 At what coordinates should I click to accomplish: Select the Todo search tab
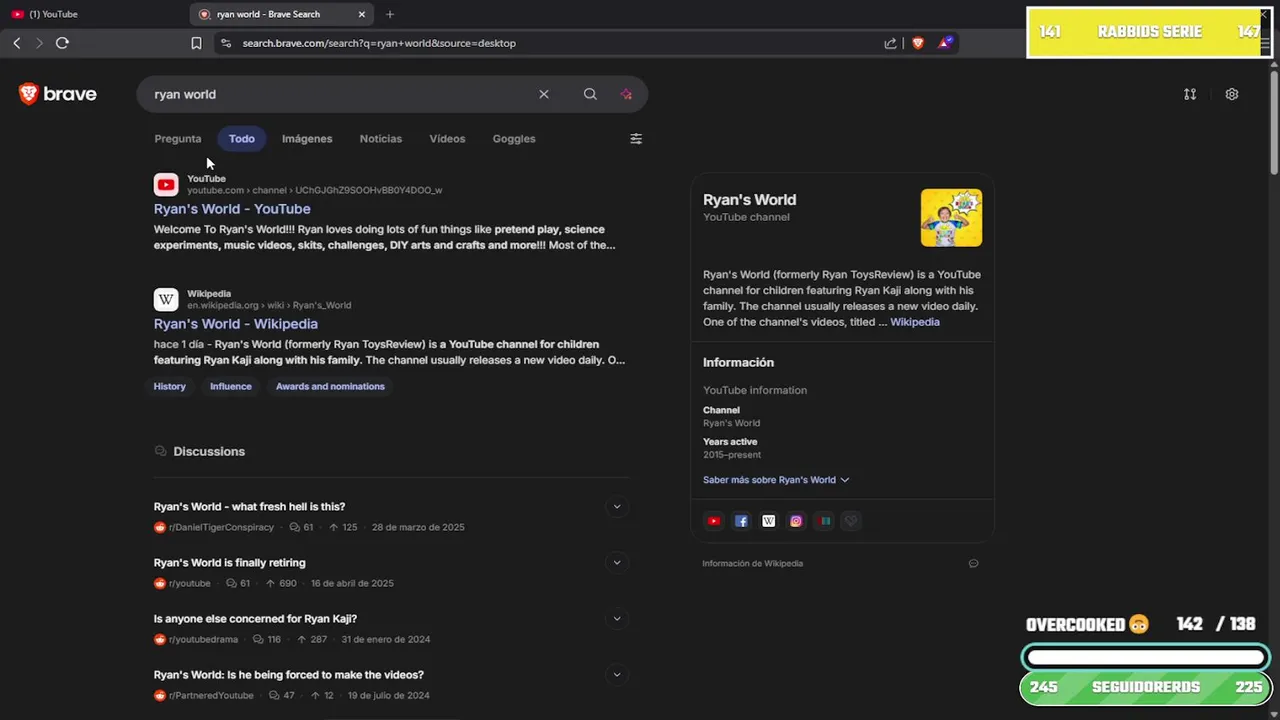pyautogui.click(x=242, y=139)
